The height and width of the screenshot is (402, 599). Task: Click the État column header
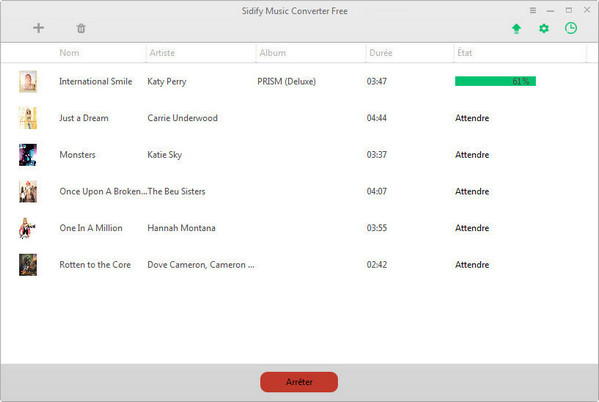[465, 53]
